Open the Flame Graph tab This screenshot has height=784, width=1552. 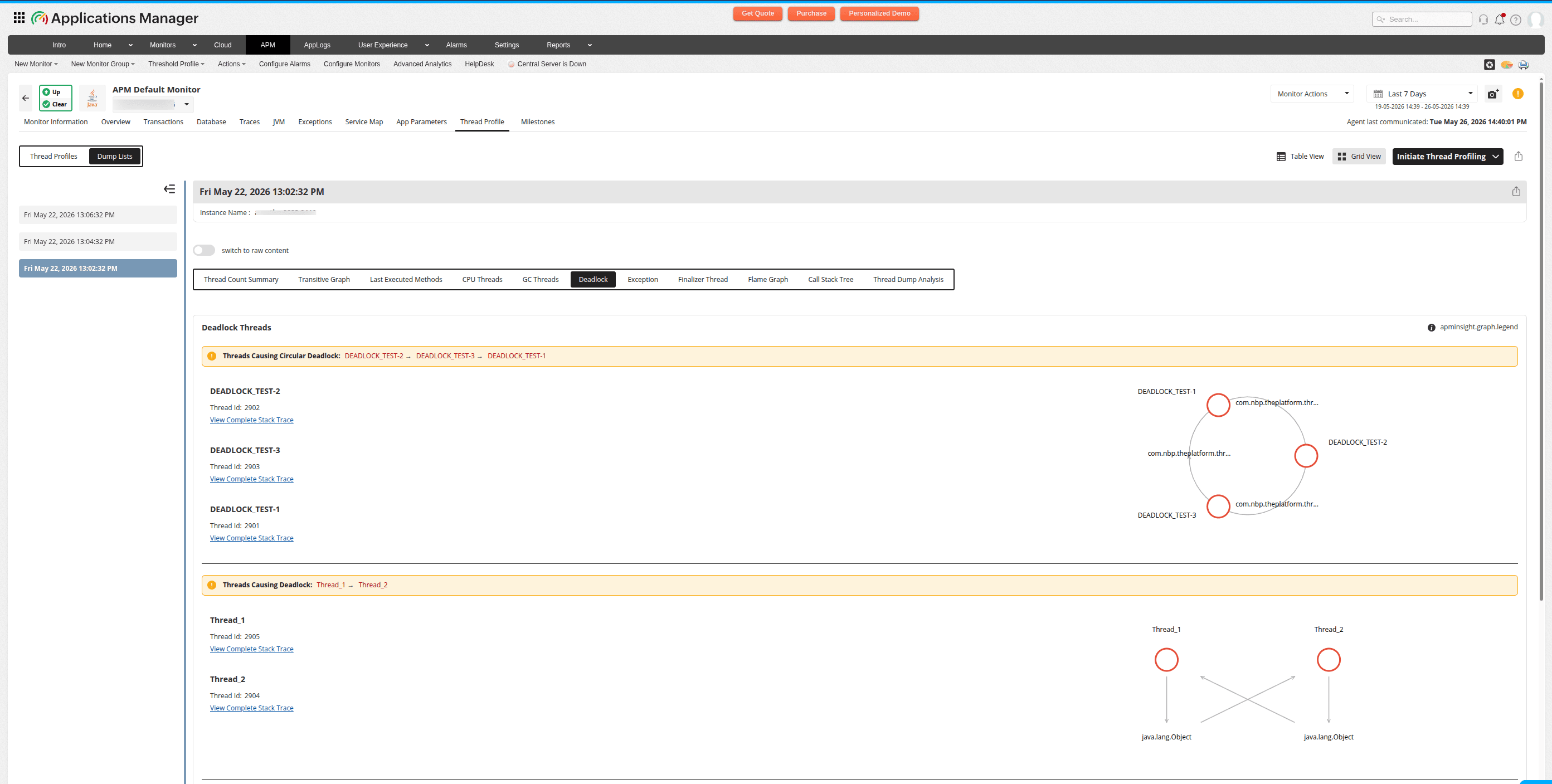point(767,279)
